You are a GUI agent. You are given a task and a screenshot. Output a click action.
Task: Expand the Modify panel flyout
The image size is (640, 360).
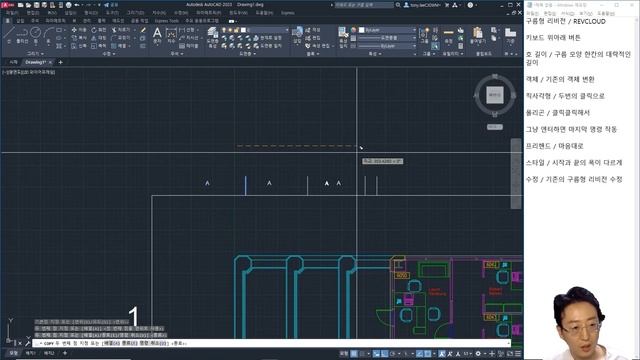point(109,53)
